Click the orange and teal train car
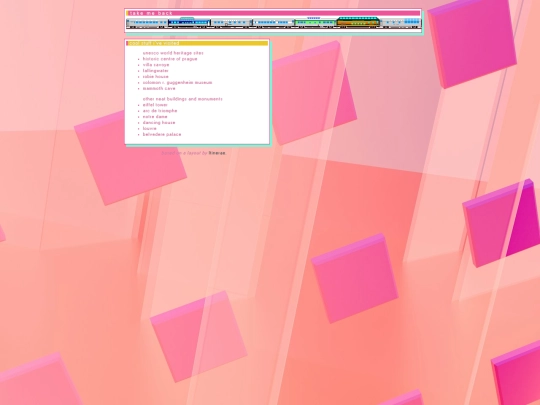Screen dimensions: 540x405 pos(358,22)
